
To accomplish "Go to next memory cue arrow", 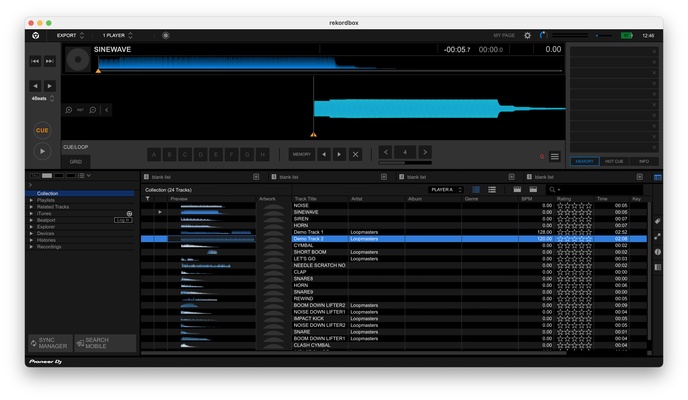I will (x=339, y=154).
